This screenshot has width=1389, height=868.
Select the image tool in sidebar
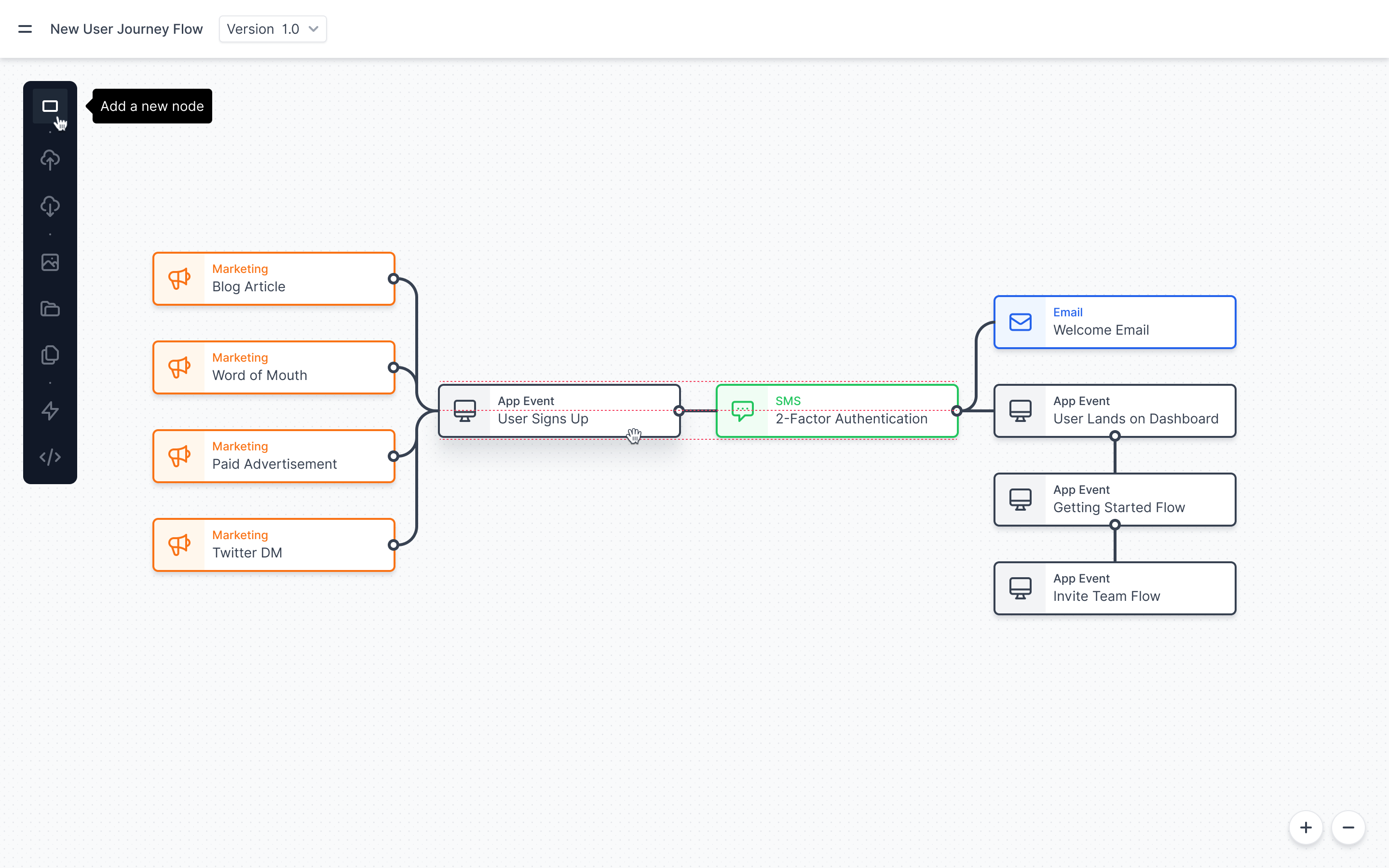point(50,262)
